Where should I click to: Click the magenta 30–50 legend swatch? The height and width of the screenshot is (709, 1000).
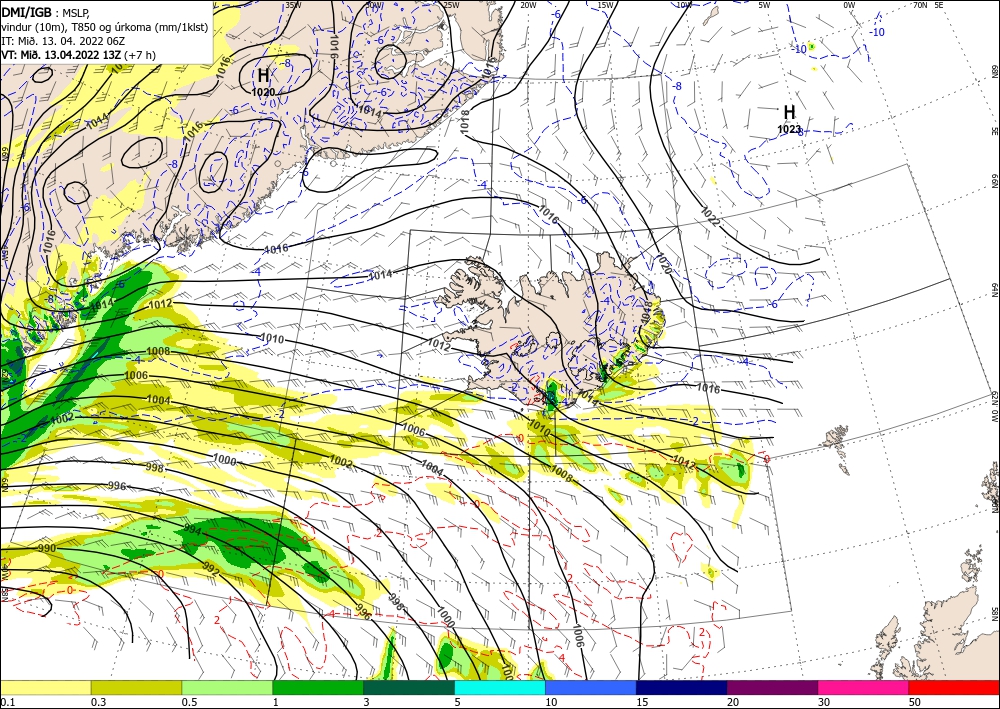[864, 687]
